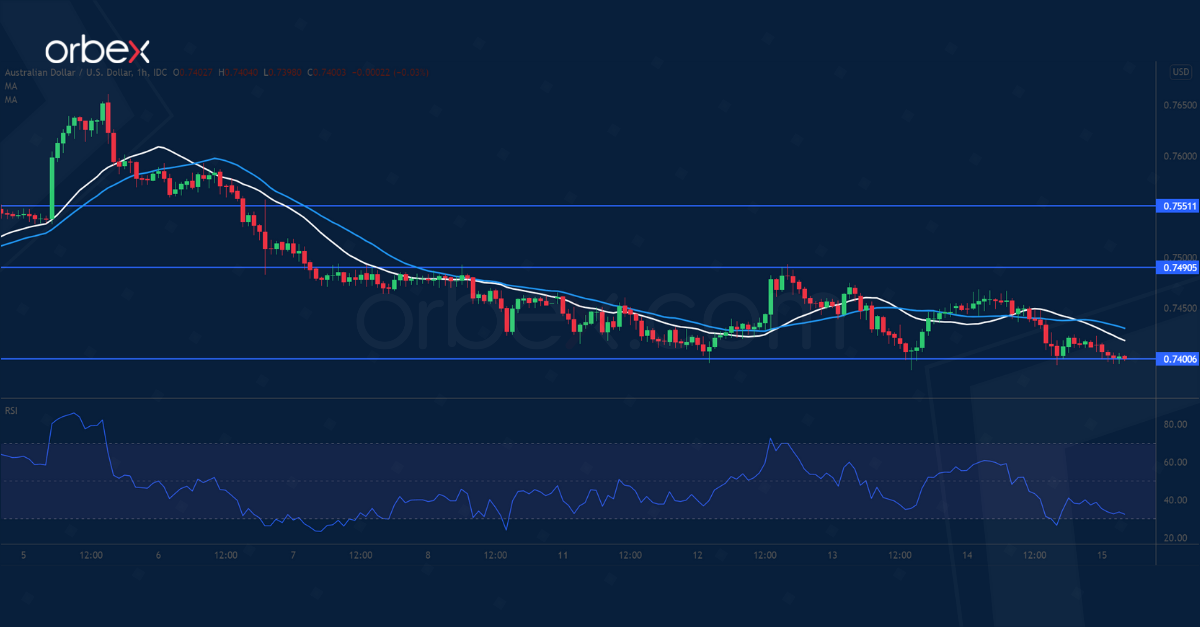Click the close price value 0.74003
The image size is (1200, 627).
pyautogui.click(x=329, y=72)
